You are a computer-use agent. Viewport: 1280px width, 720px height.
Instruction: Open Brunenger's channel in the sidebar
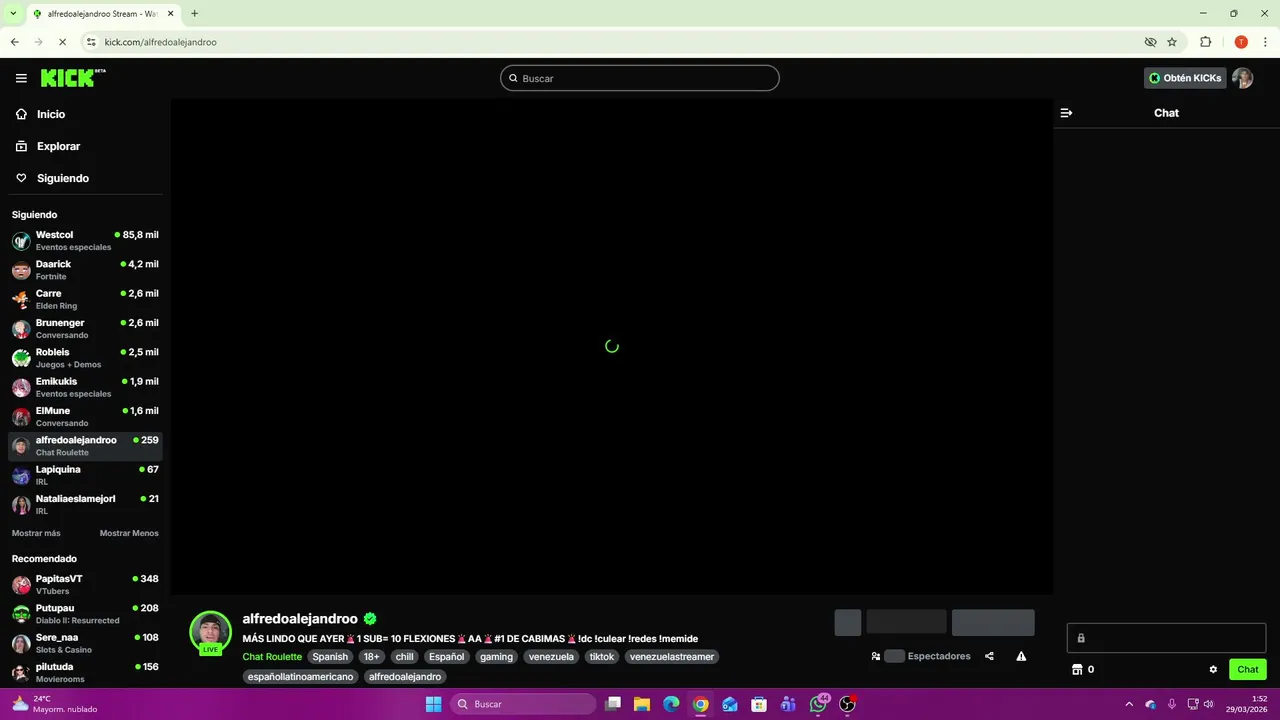(x=85, y=329)
